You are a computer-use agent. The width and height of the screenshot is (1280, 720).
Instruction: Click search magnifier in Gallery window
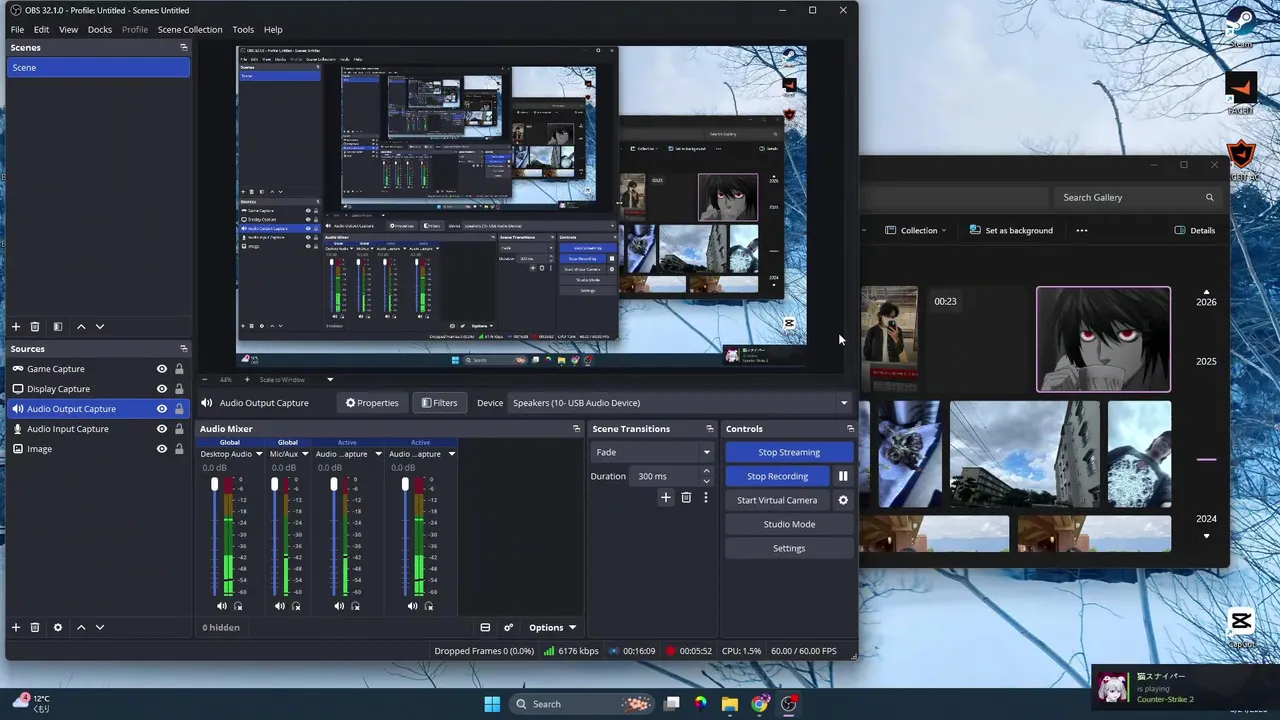tap(1210, 198)
